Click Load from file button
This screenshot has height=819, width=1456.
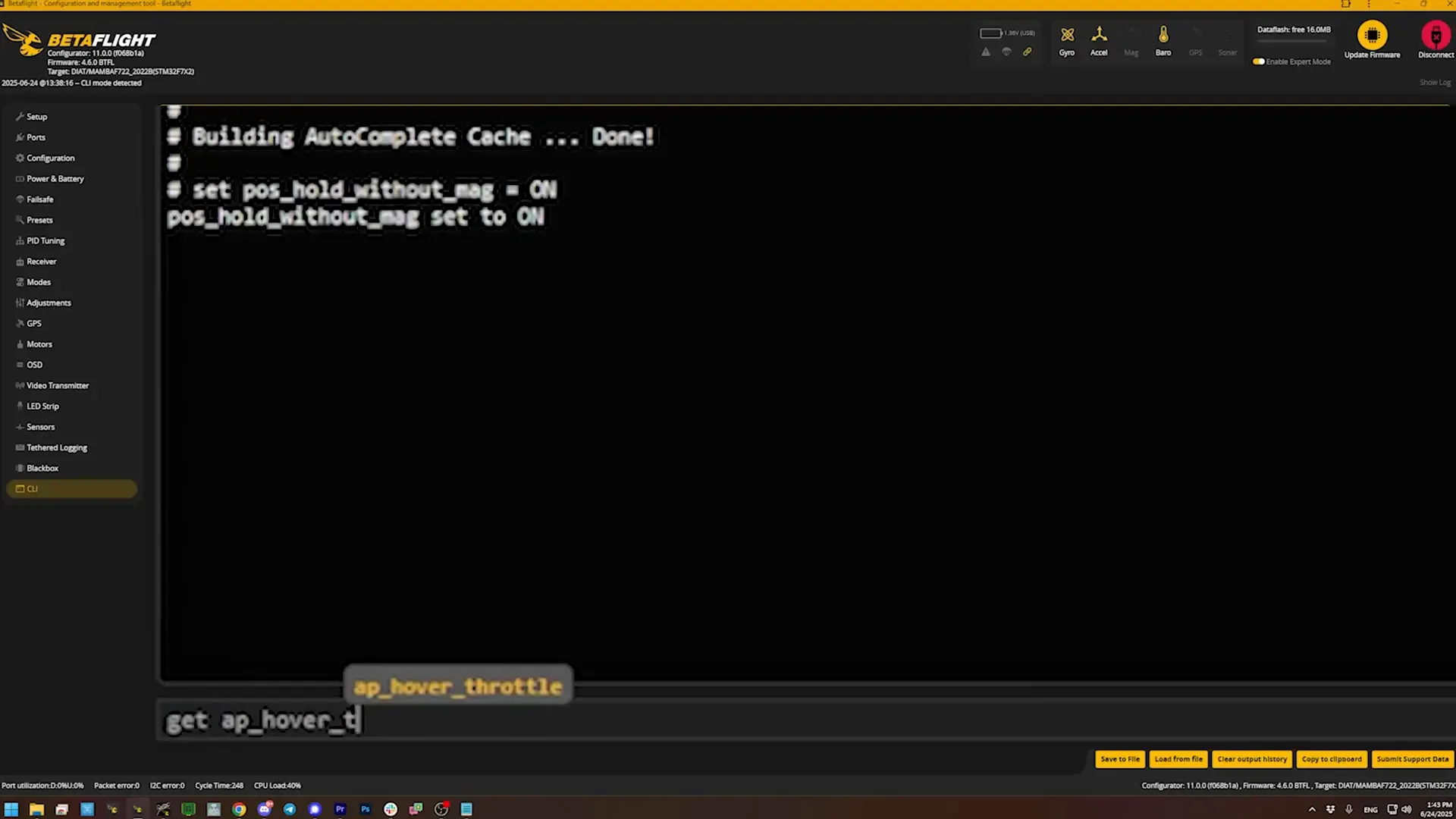coord(1178,759)
